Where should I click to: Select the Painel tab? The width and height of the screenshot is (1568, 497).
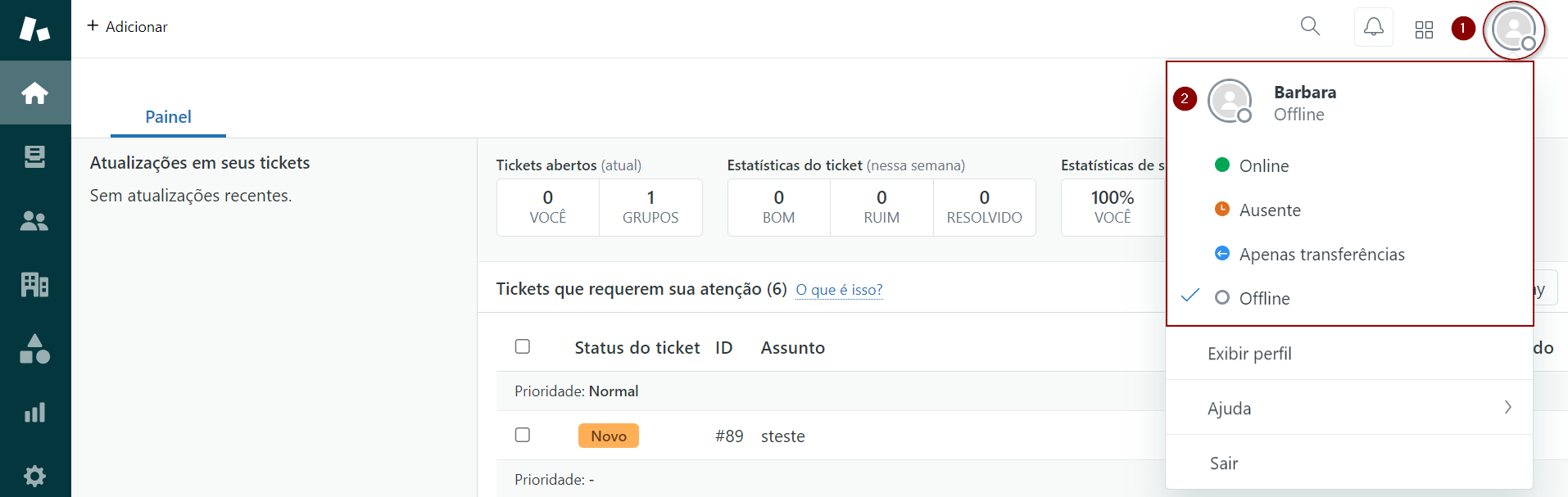click(168, 117)
